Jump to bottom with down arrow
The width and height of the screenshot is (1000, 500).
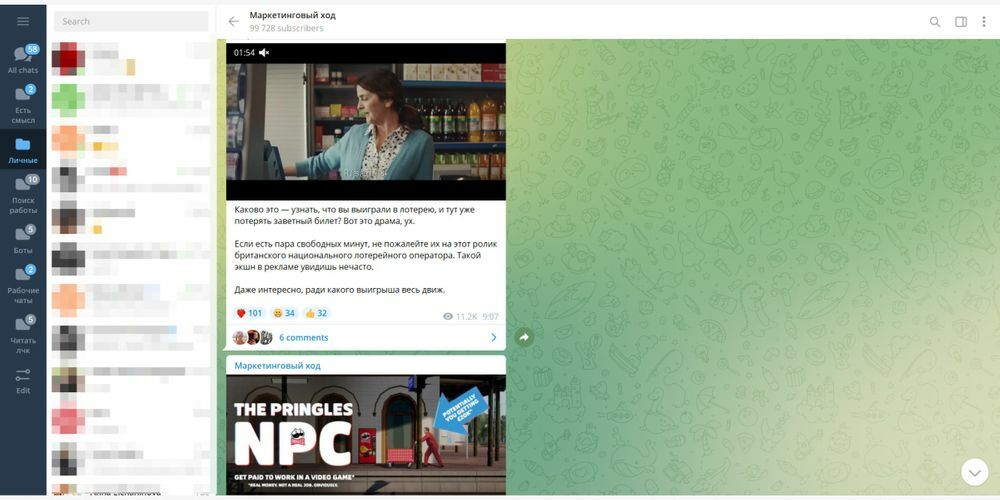tap(974, 473)
